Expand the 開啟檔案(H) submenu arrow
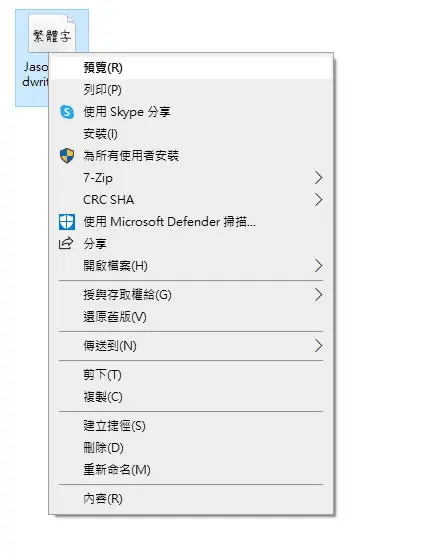424x554 pixels. tap(318, 266)
